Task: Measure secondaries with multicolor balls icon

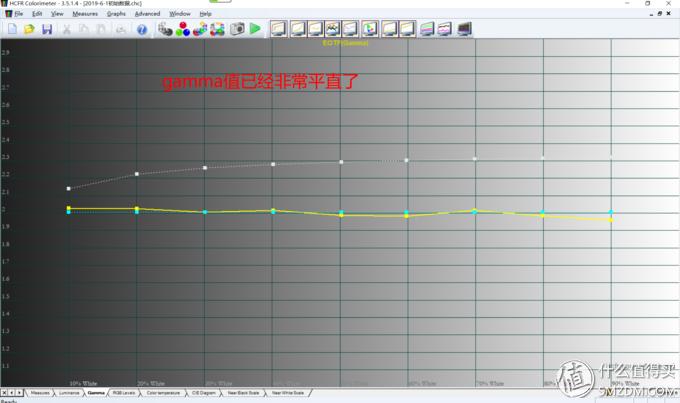Action: [200, 29]
